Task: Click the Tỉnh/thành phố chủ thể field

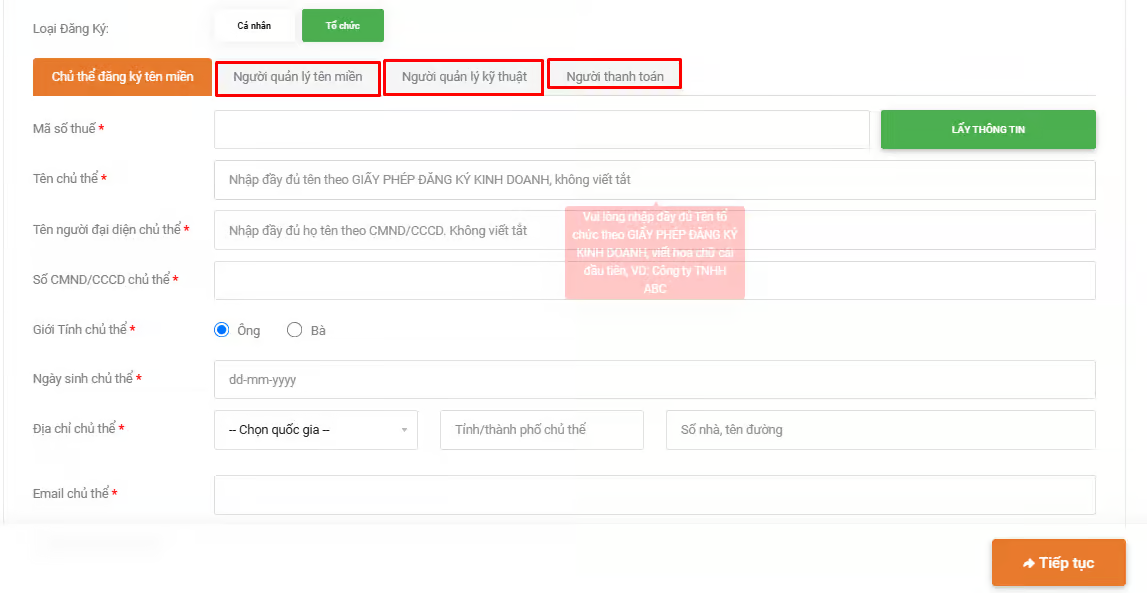Action: pos(541,429)
